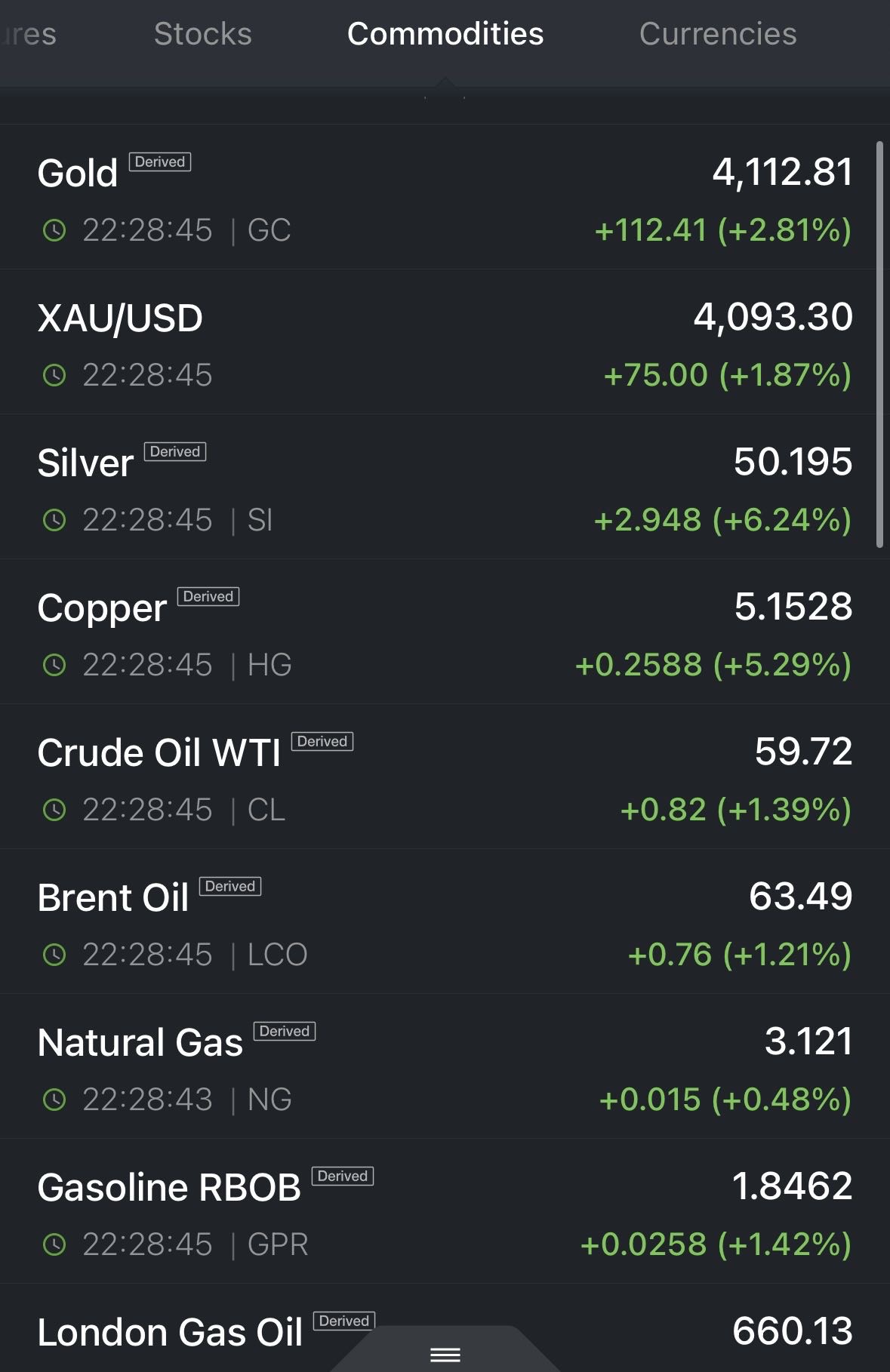Switch to the Stocks tab
This screenshot has height=1372, width=890.
pyautogui.click(x=202, y=34)
